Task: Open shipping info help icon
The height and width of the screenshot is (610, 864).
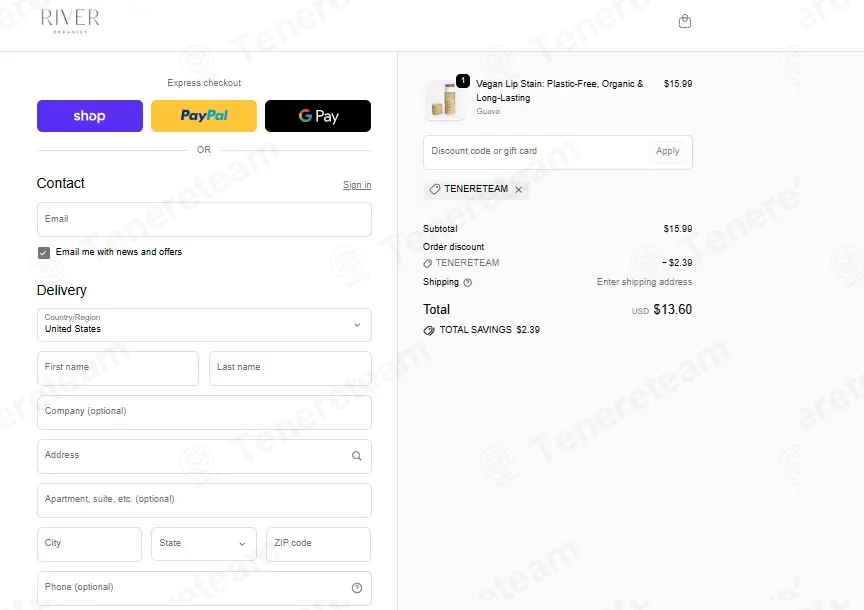Action: coord(467,283)
